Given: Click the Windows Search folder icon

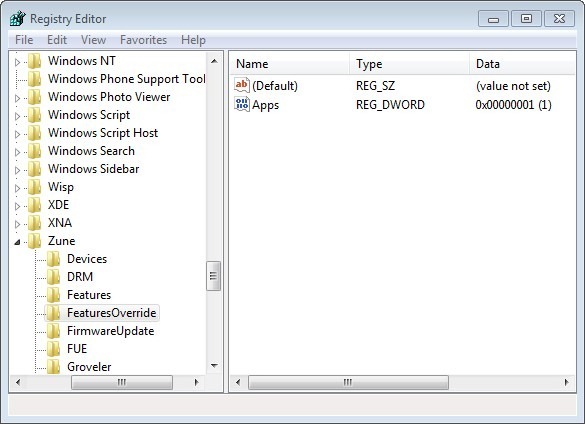Looking at the screenshot, I should pyautogui.click(x=35, y=151).
